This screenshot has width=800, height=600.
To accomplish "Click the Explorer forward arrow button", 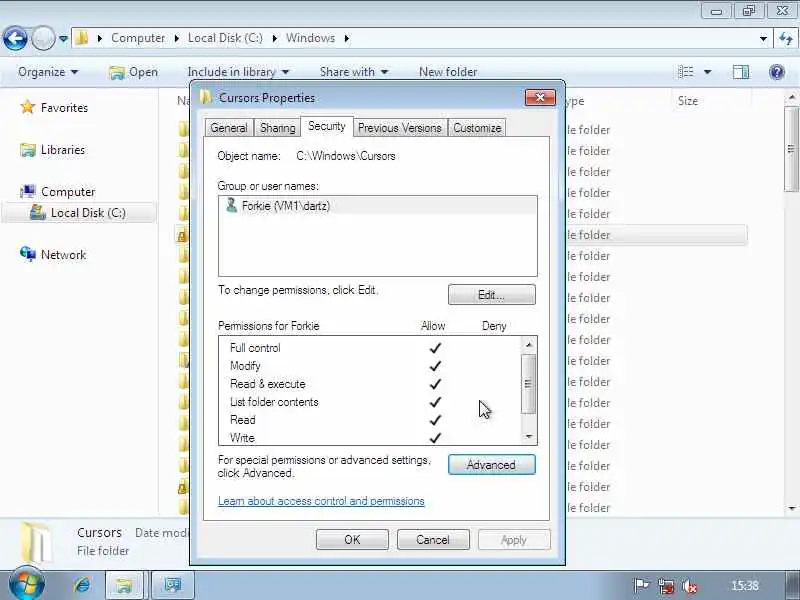I will pyautogui.click(x=43, y=38).
